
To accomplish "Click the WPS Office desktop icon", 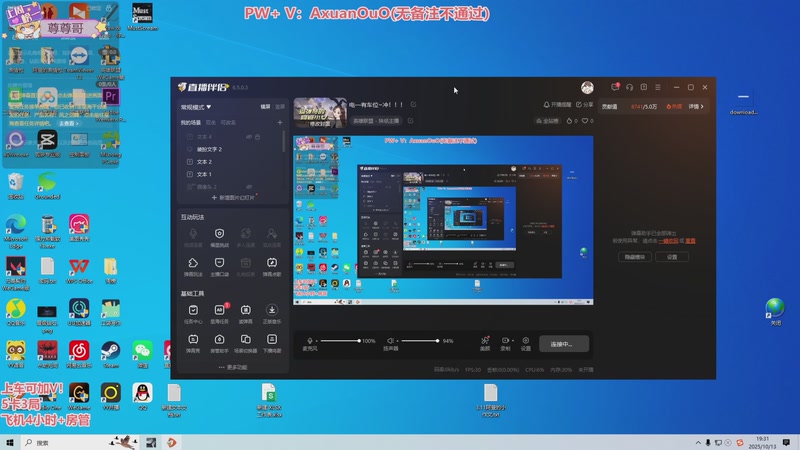I will click(x=79, y=271).
